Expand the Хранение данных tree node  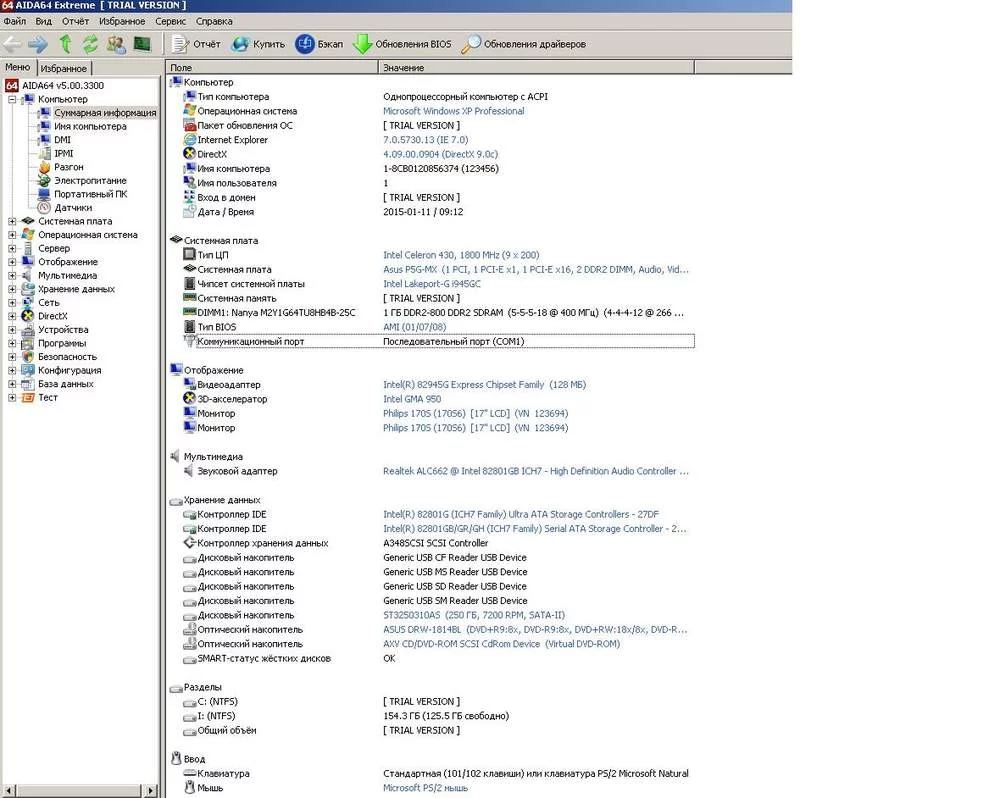coord(12,289)
